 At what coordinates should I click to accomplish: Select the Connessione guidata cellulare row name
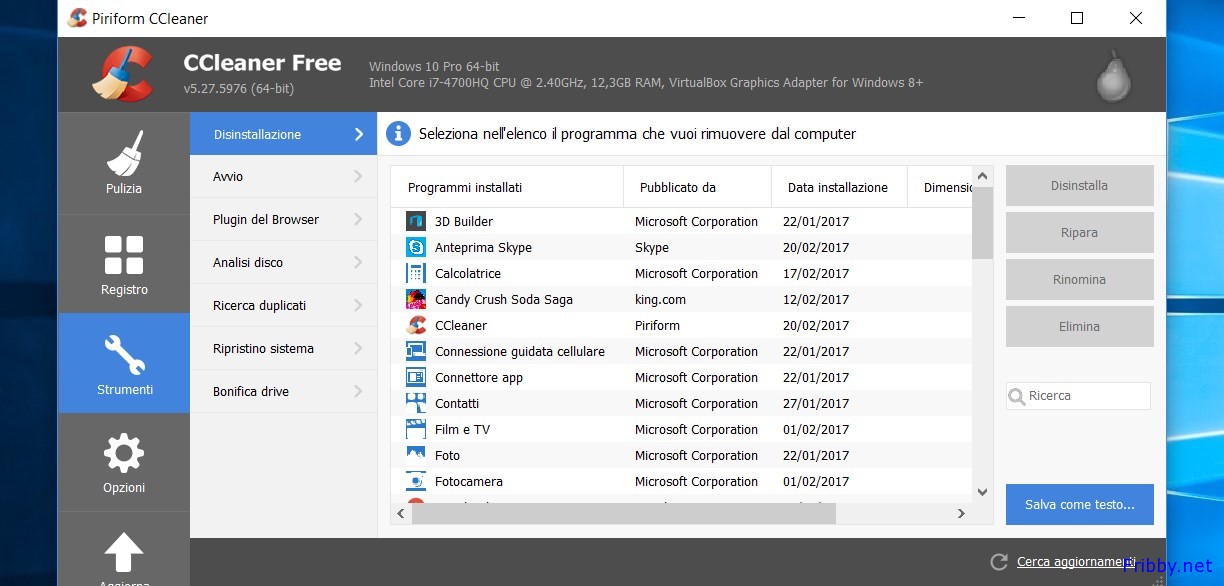[520, 351]
